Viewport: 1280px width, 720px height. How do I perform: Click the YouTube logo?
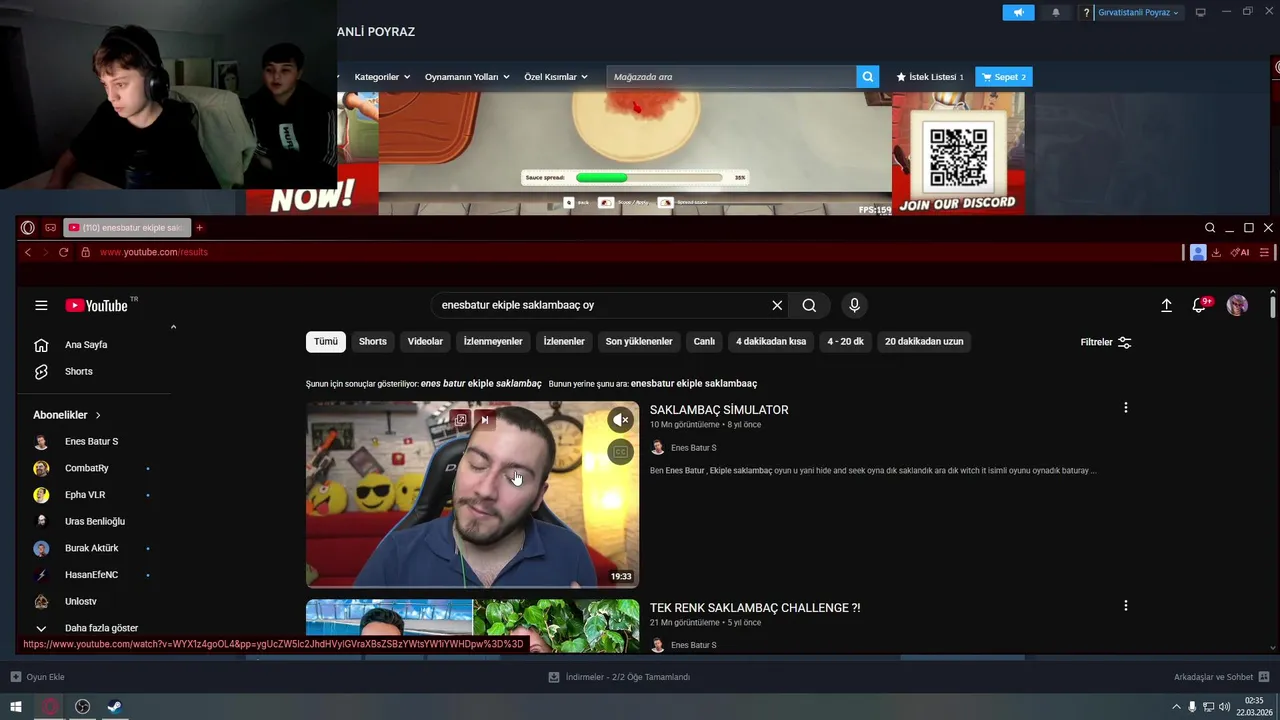tap(97, 305)
